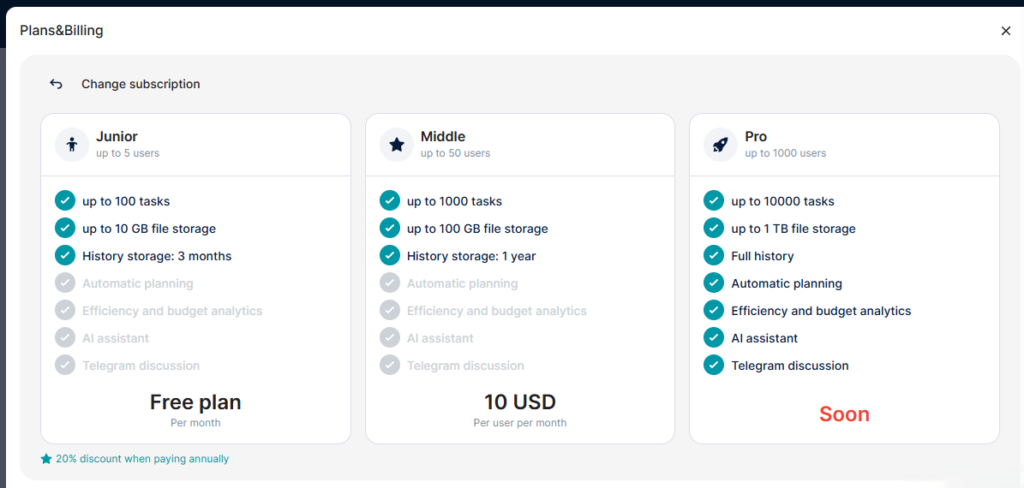Click Middle checkmark for up to 1000 tasks
Screen dimensions: 1024x488
tap(390, 201)
